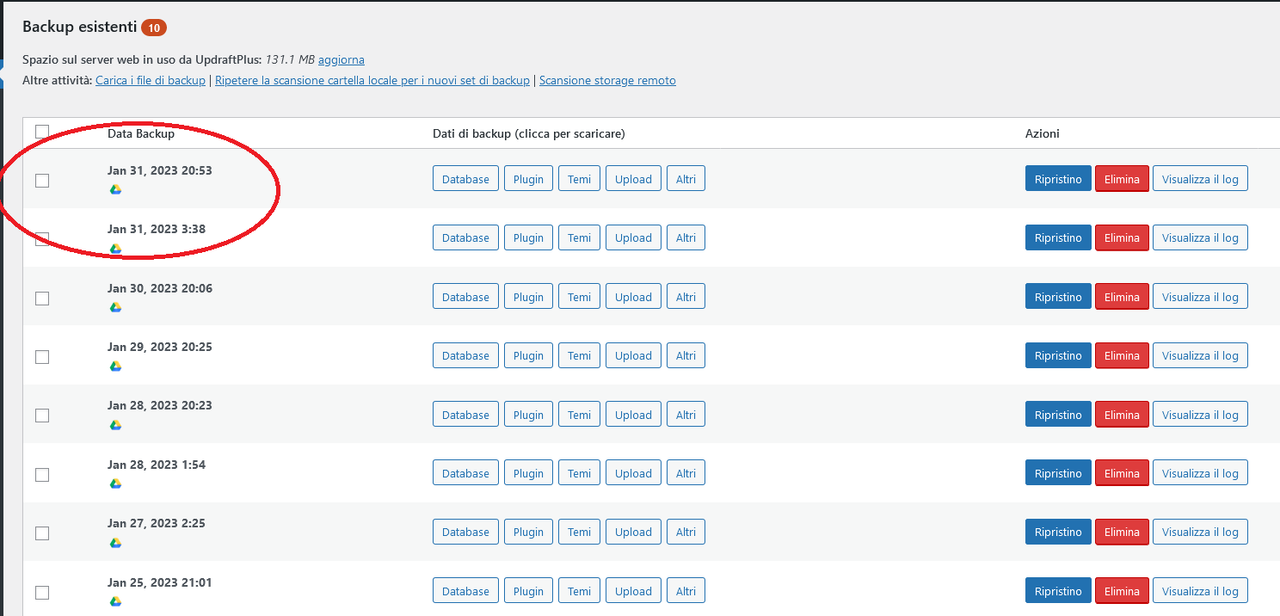The height and width of the screenshot is (616, 1280).
Task: Select the Jan 28, 2023 1:54 backup checkbox
Action: (x=42, y=474)
